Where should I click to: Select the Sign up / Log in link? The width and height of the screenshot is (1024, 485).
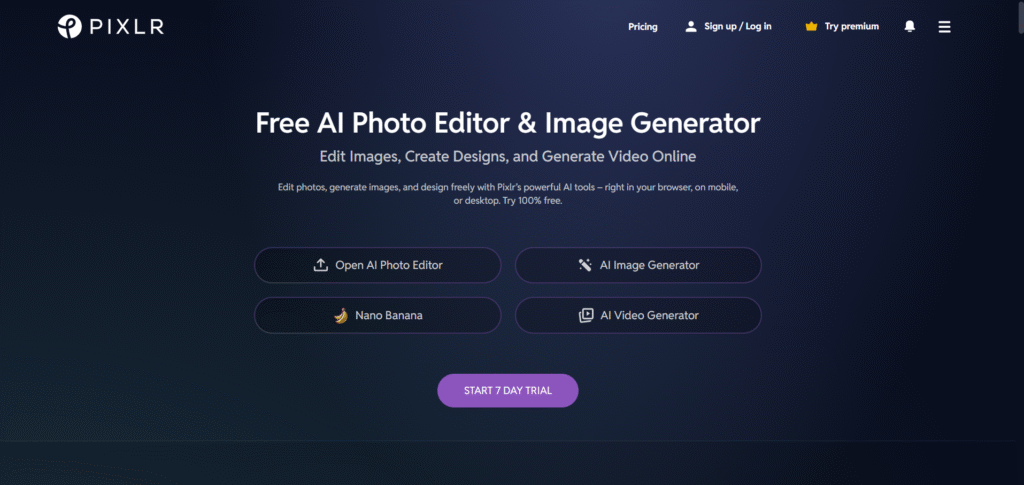coord(738,27)
